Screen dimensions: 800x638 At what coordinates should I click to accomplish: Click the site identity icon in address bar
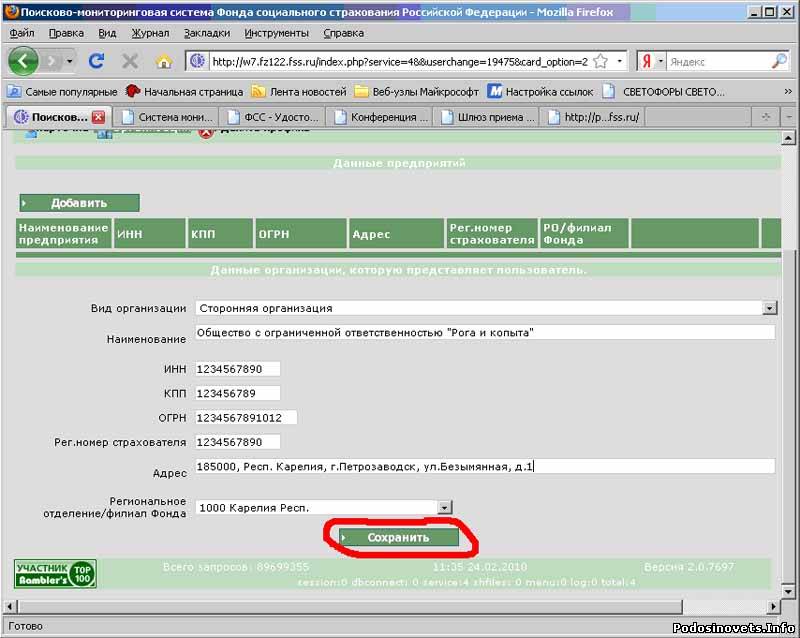(x=197, y=61)
